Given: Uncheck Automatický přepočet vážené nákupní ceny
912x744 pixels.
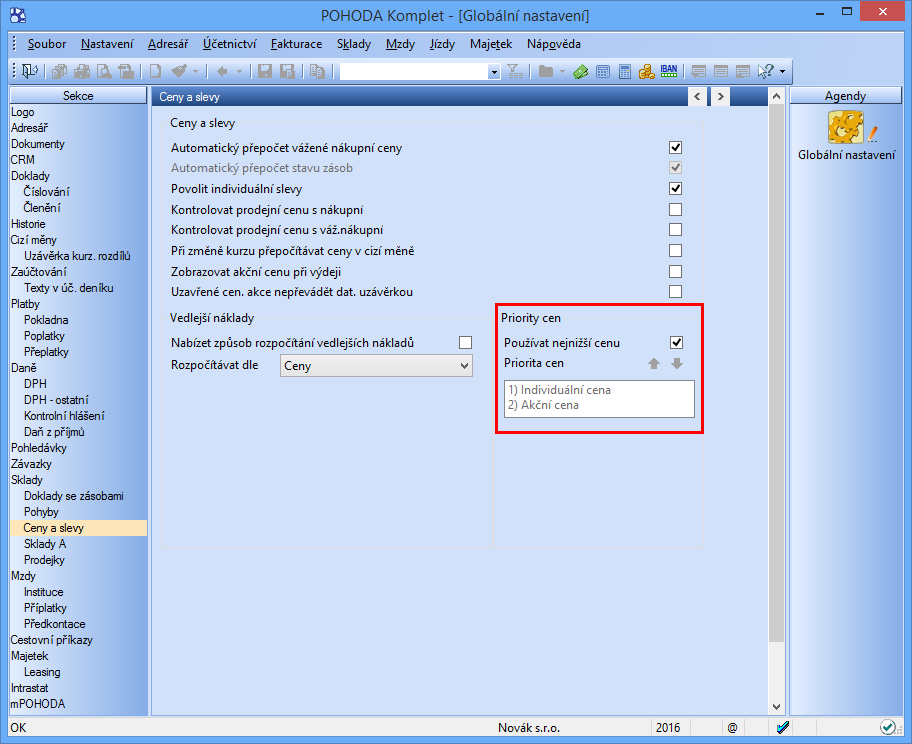Looking at the screenshot, I should 675,148.
